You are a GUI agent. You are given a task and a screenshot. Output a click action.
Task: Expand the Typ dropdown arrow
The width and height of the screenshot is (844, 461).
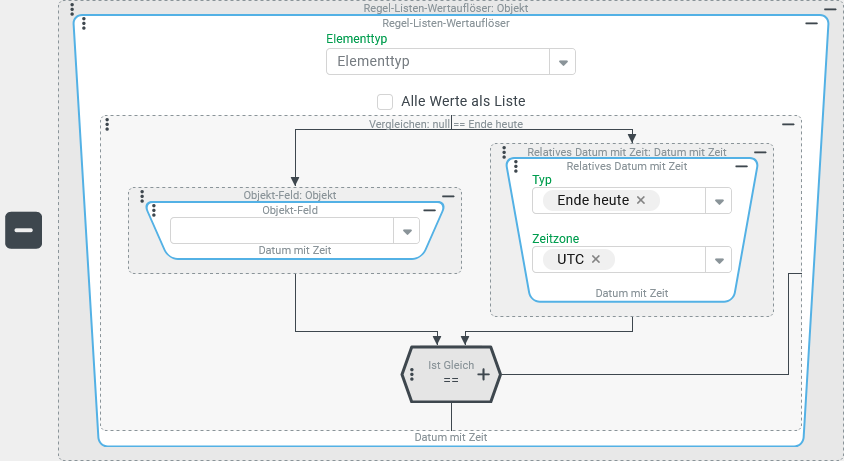pos(719,201)
